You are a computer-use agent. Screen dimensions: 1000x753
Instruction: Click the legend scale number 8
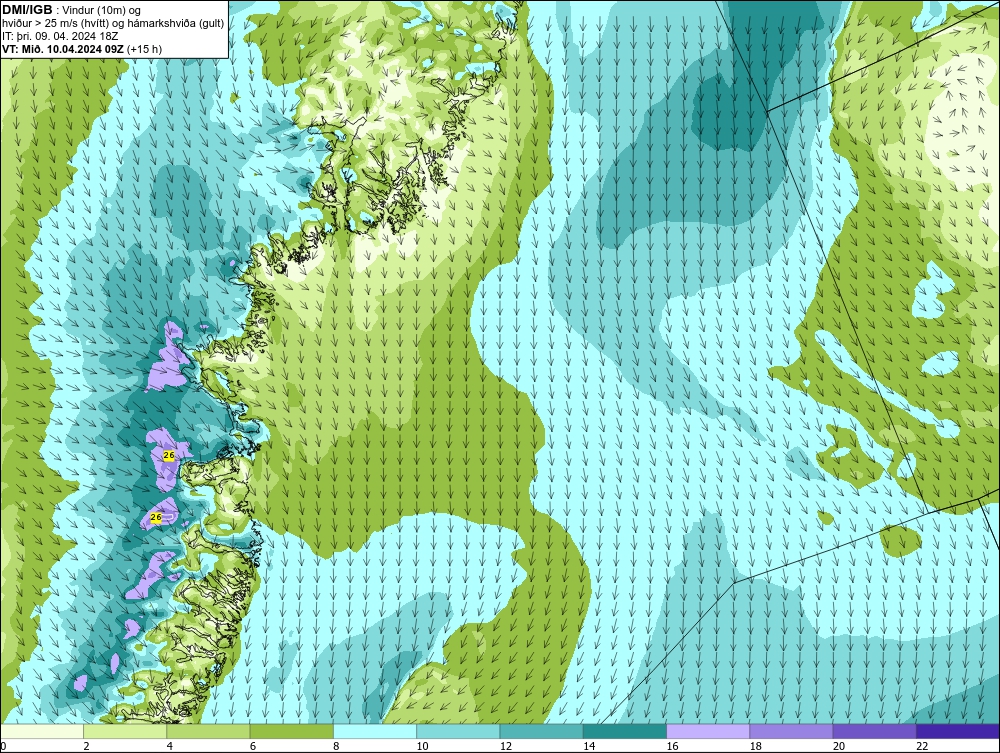[x=336, y=747]
